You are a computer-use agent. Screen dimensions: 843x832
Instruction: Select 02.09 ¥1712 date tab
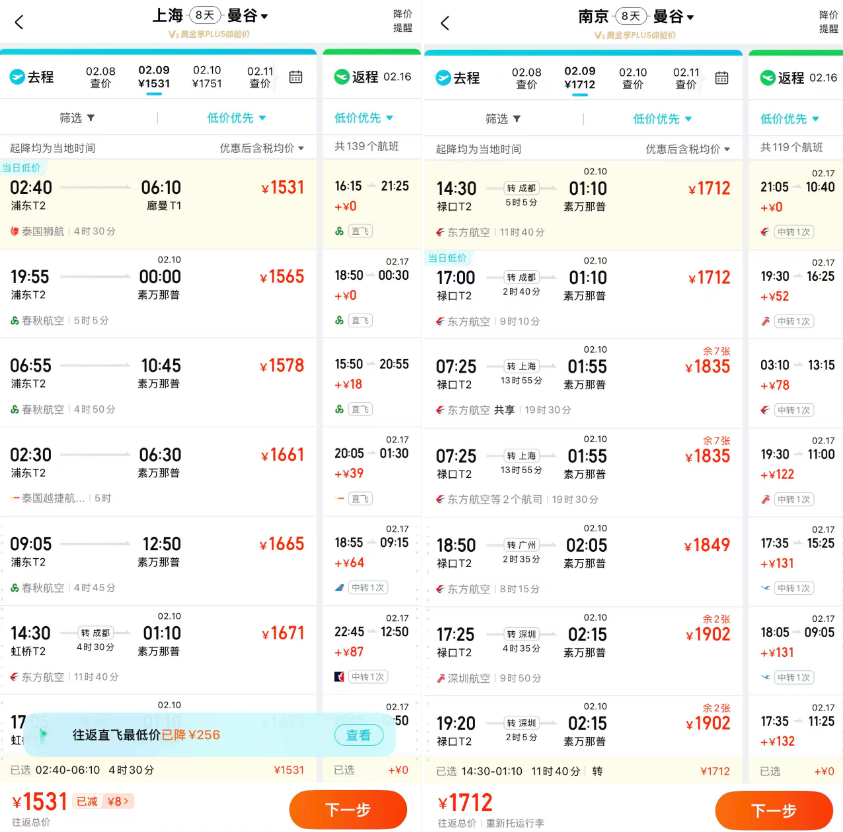(580, 78)
